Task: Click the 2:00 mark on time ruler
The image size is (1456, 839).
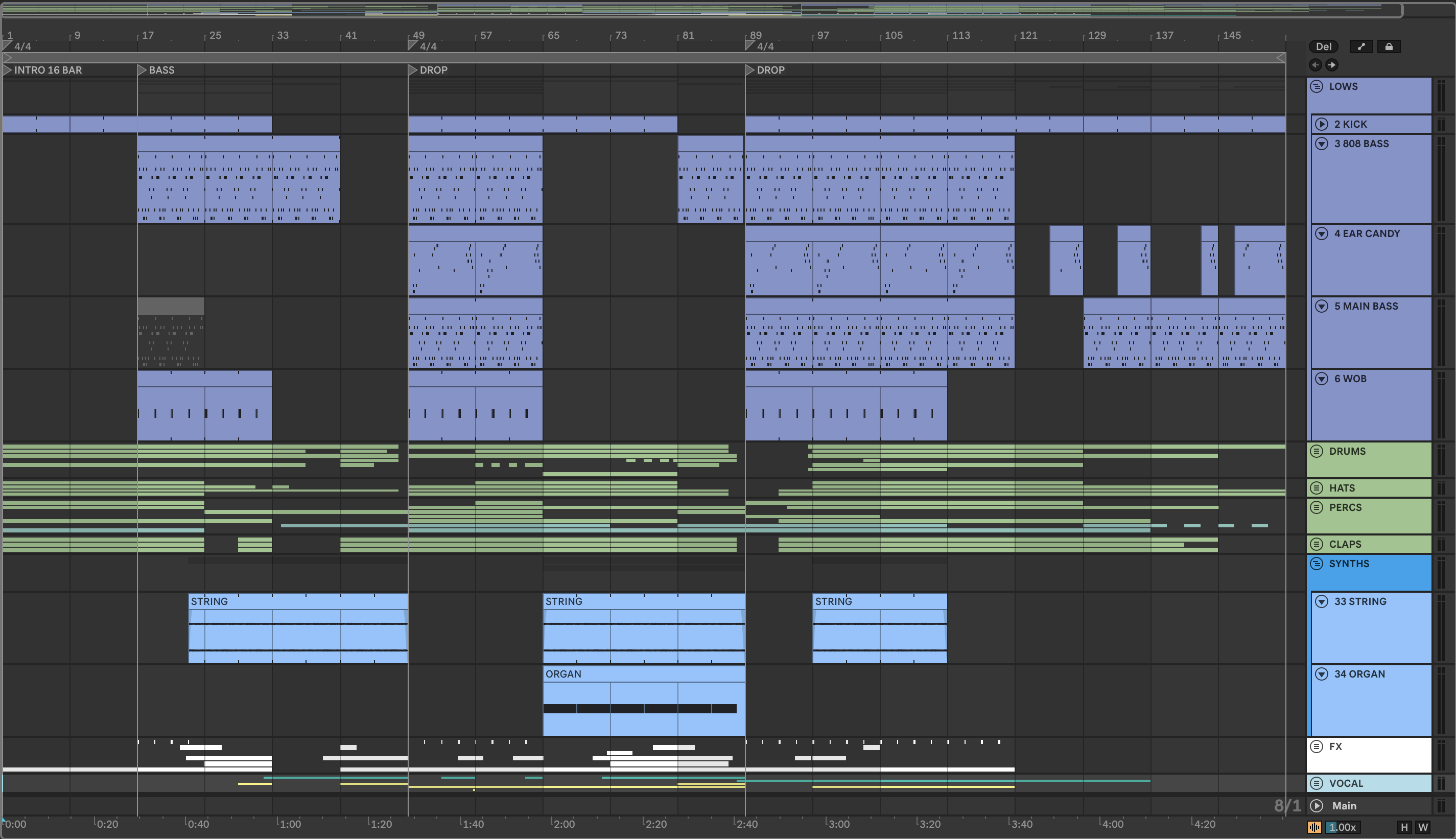Action: tap(563, 824)
